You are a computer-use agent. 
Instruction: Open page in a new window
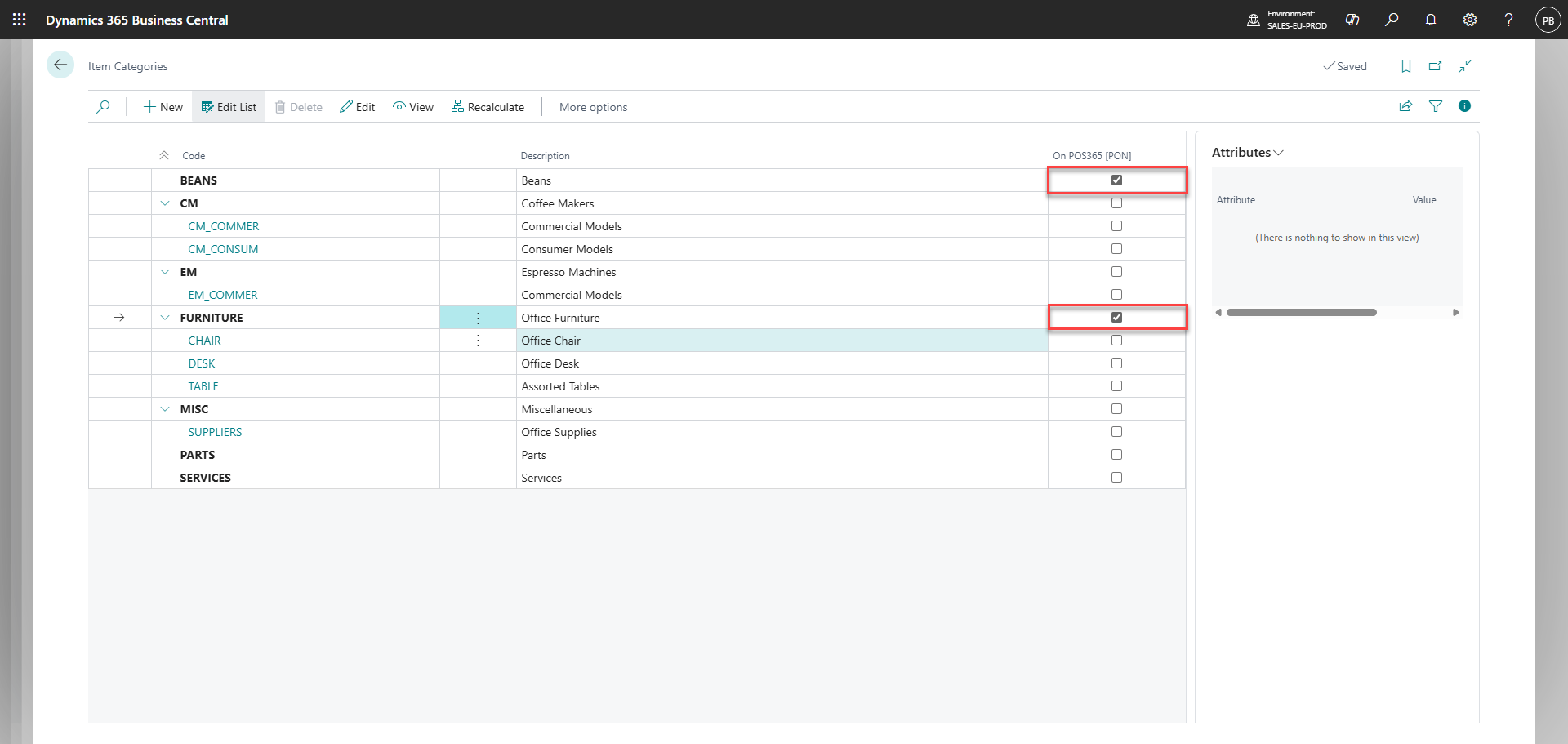click(x=1436, y=66)
